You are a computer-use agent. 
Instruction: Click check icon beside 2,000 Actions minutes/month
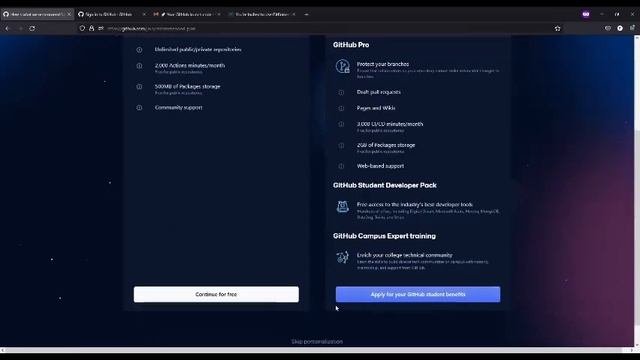(x=139, y=66)
